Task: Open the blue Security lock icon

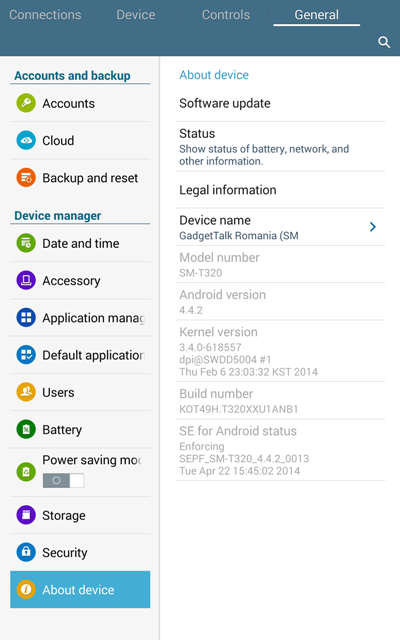Action: (x=26, y=552)
